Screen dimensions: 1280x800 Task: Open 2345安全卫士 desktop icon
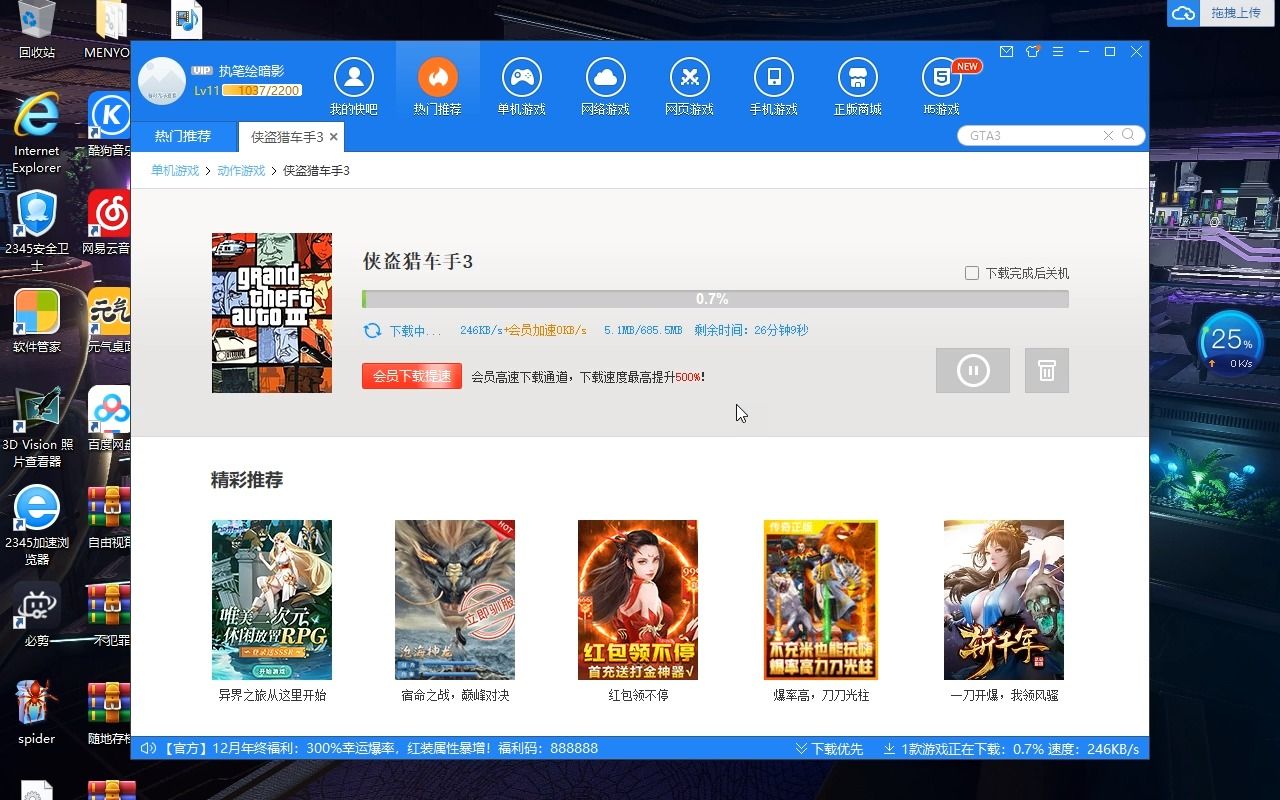(37, 230)
